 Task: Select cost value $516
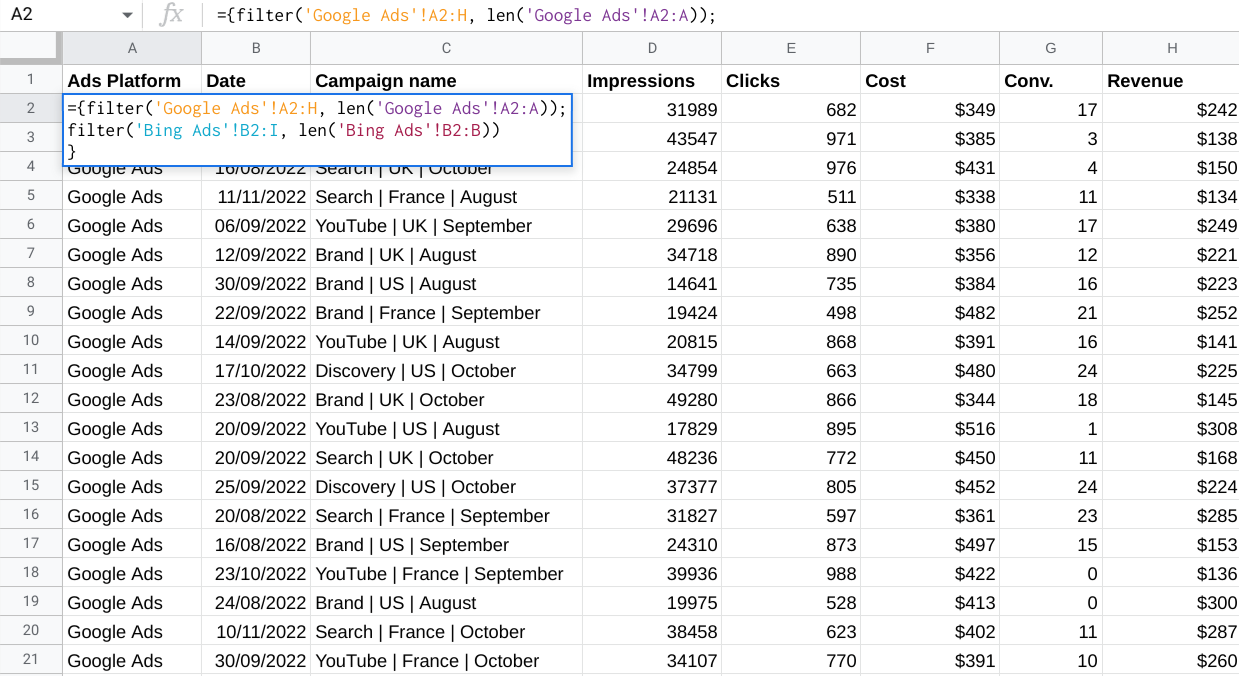[930, 429]
